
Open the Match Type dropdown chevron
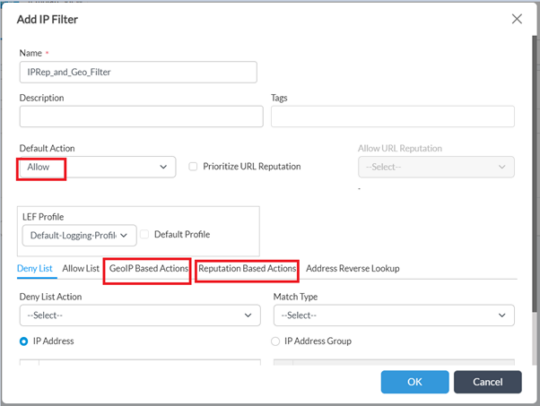(502, 315)
